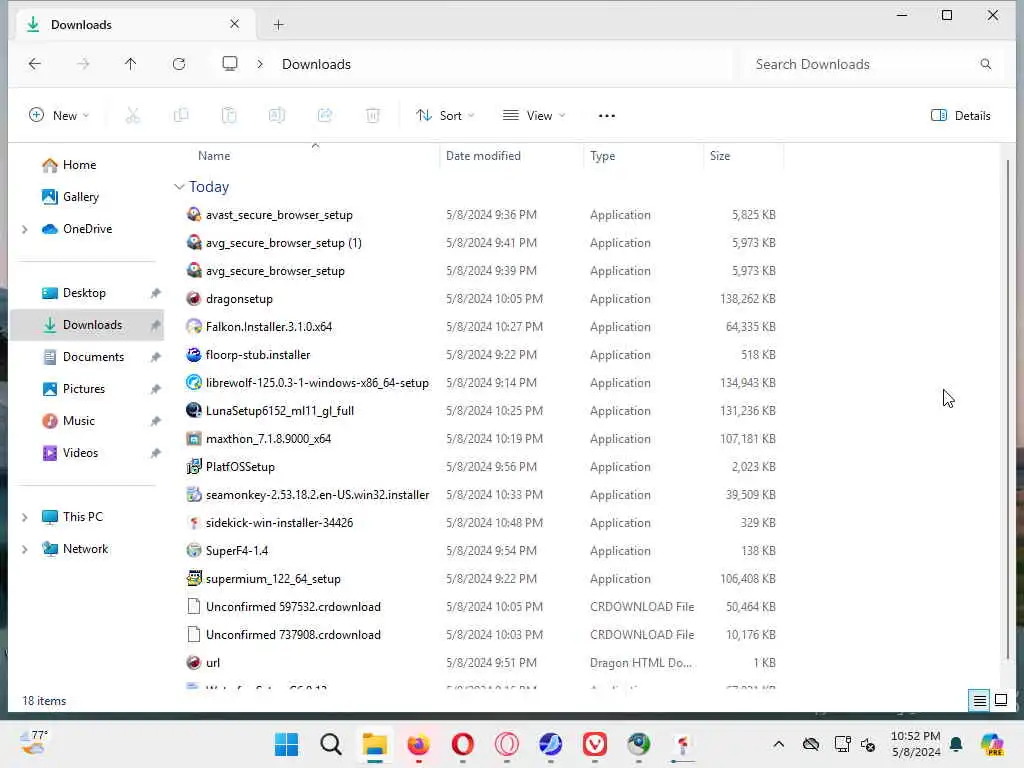This screenshot has width=1024, height=768.
Task: Sort by the Name column header
Action: (214, 156)
